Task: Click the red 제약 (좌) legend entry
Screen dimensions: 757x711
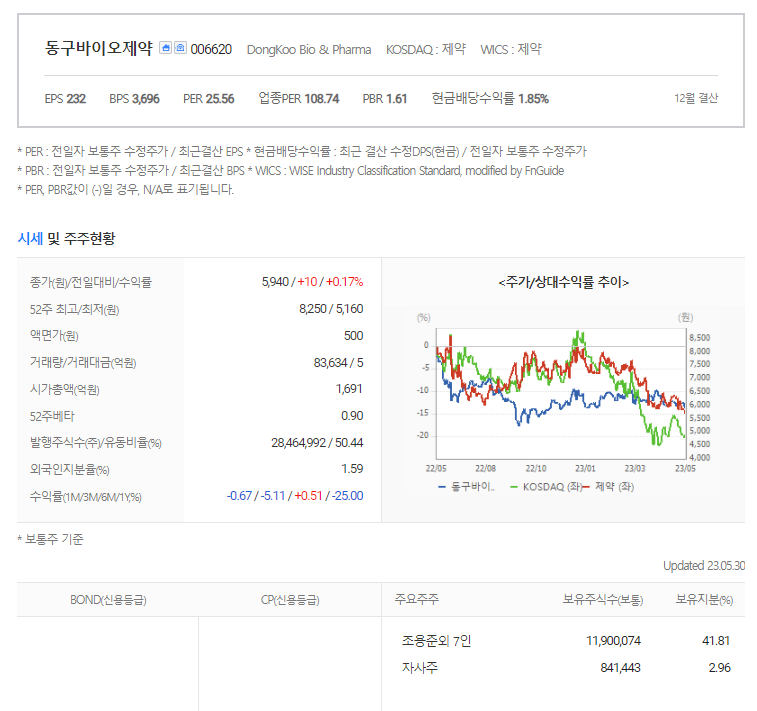Action: click(x=609, y=487)
